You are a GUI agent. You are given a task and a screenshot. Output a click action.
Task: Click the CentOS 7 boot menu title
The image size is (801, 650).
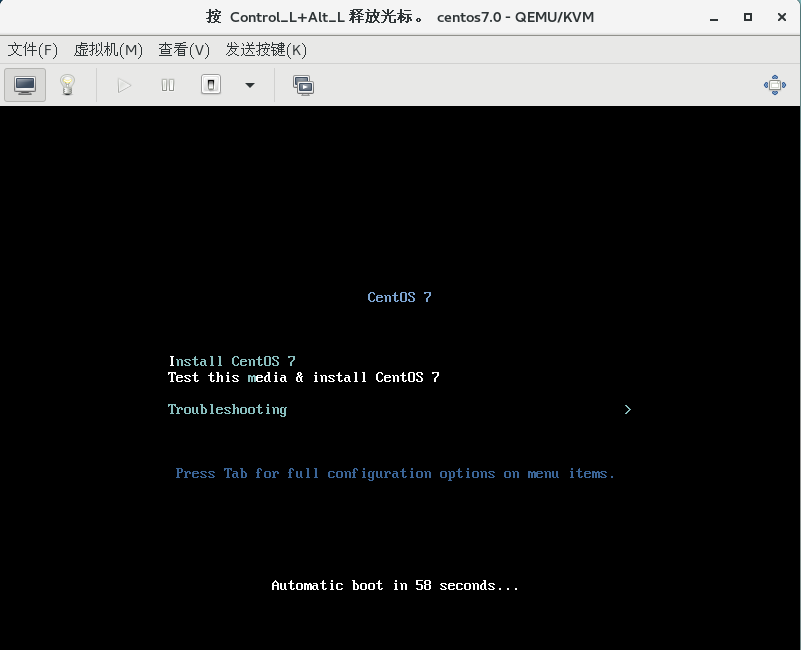click(x=399, y=297)
